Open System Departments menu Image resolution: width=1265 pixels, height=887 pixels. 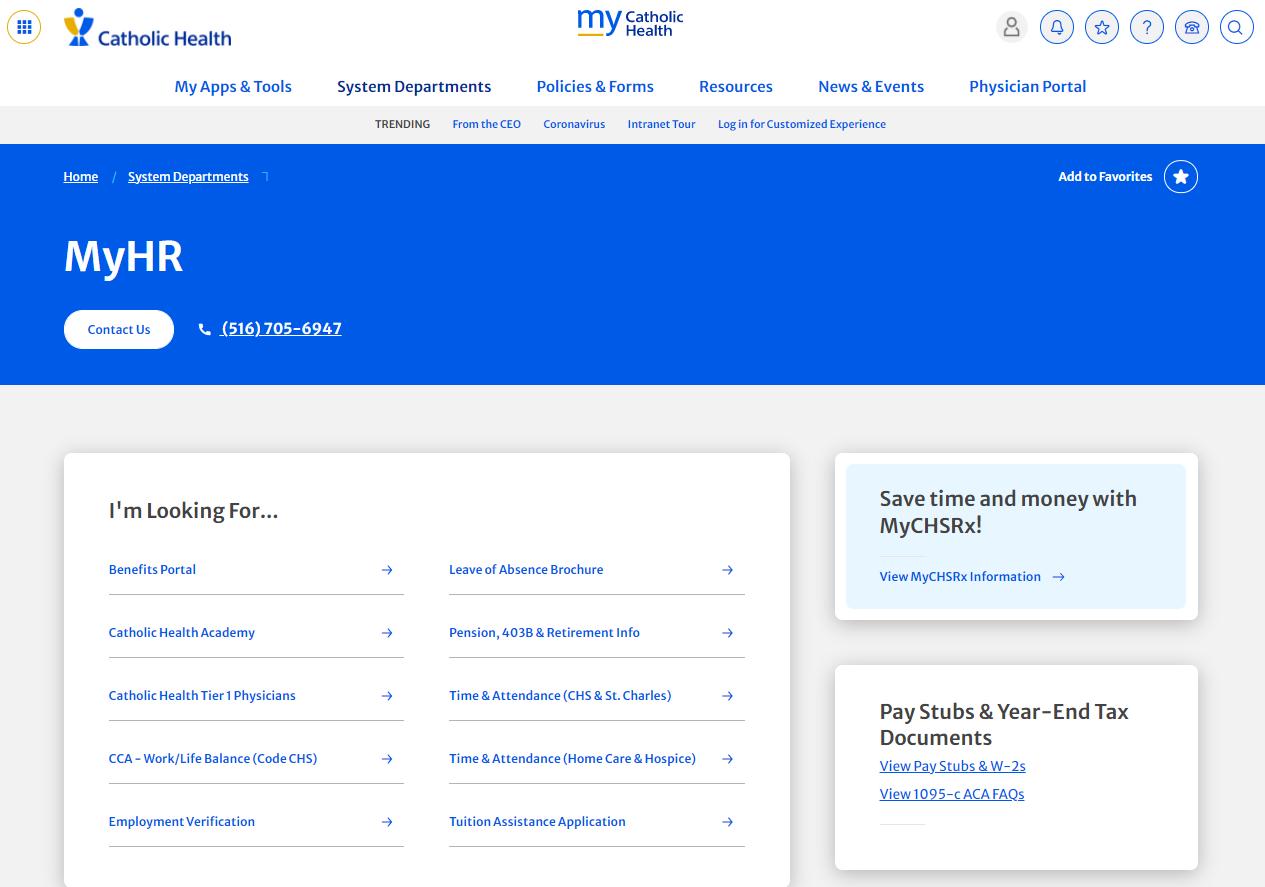tap(414, 87)
